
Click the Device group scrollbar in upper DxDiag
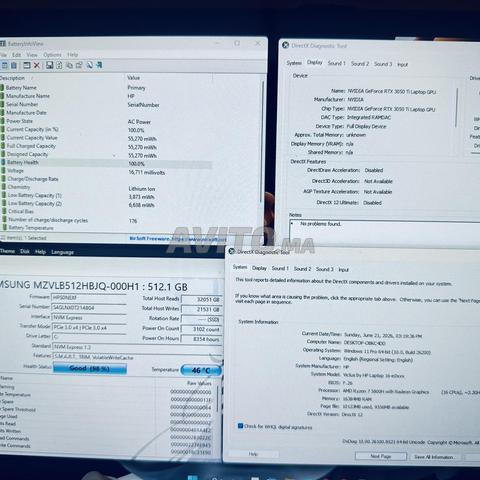[x=457, y=107]
